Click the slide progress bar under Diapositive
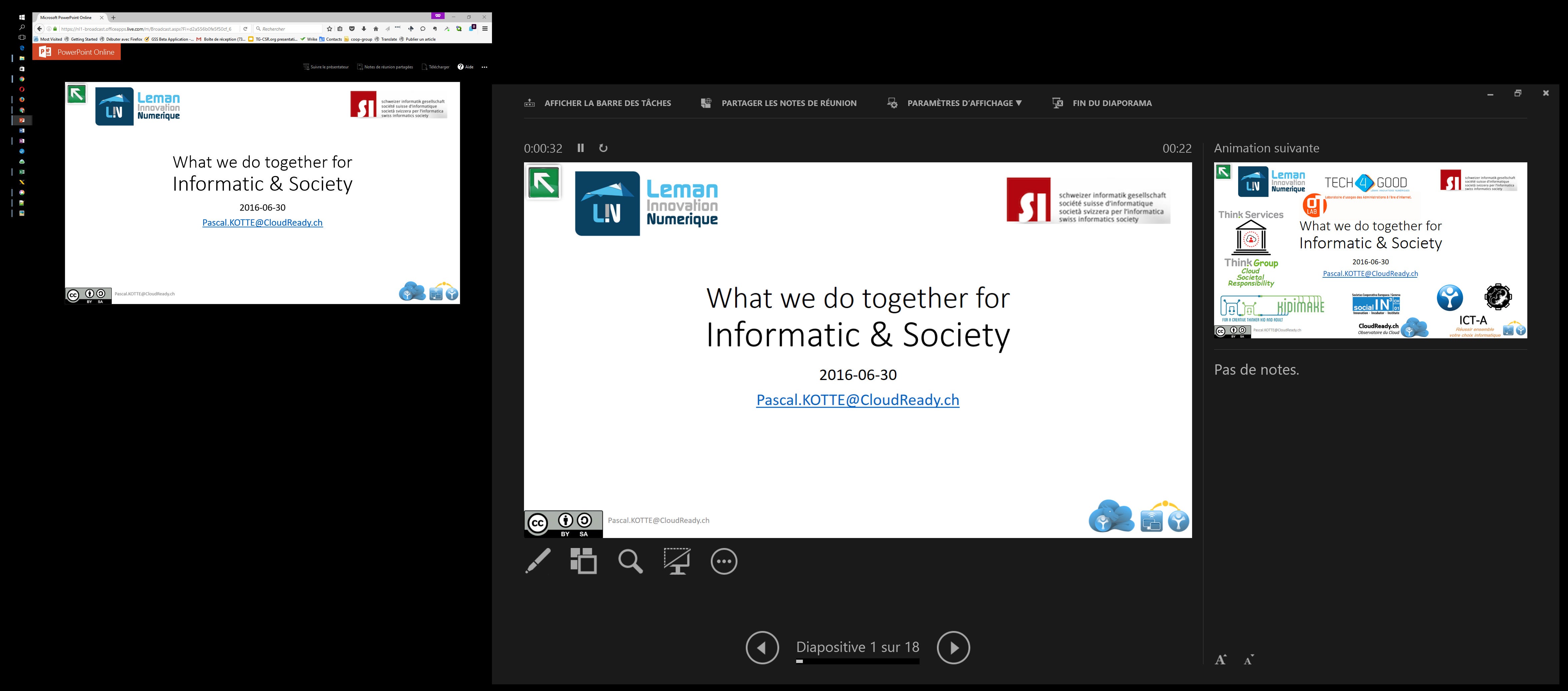1568x691 pixels. pyautogui.click(x=857, y=661)
